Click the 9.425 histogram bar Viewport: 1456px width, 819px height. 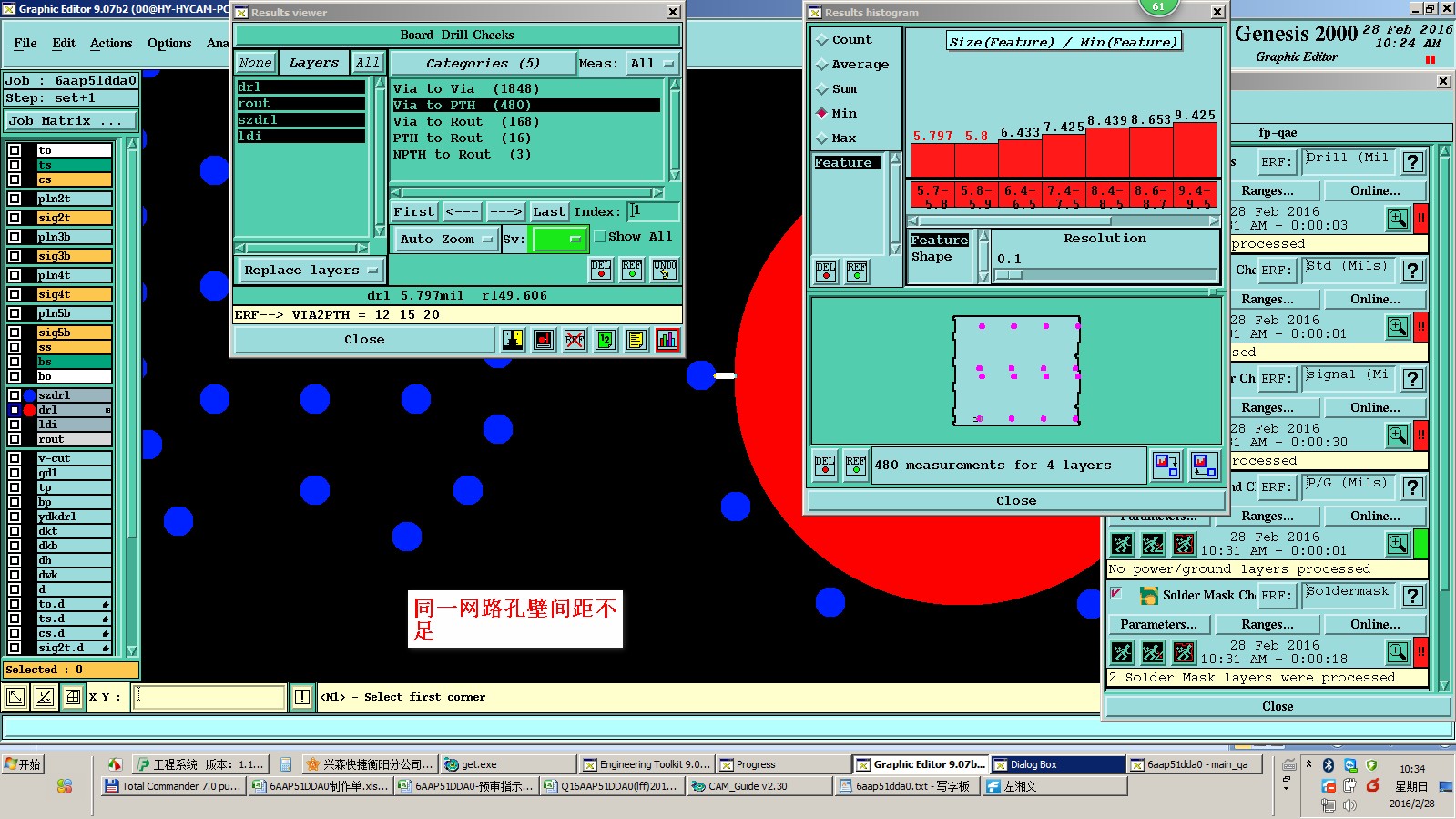(1196, 149)
